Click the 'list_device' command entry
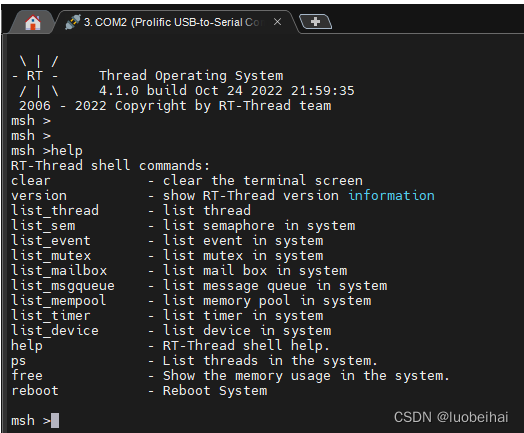The height and width of the screenshot is (433, 524). click(171, 330)
